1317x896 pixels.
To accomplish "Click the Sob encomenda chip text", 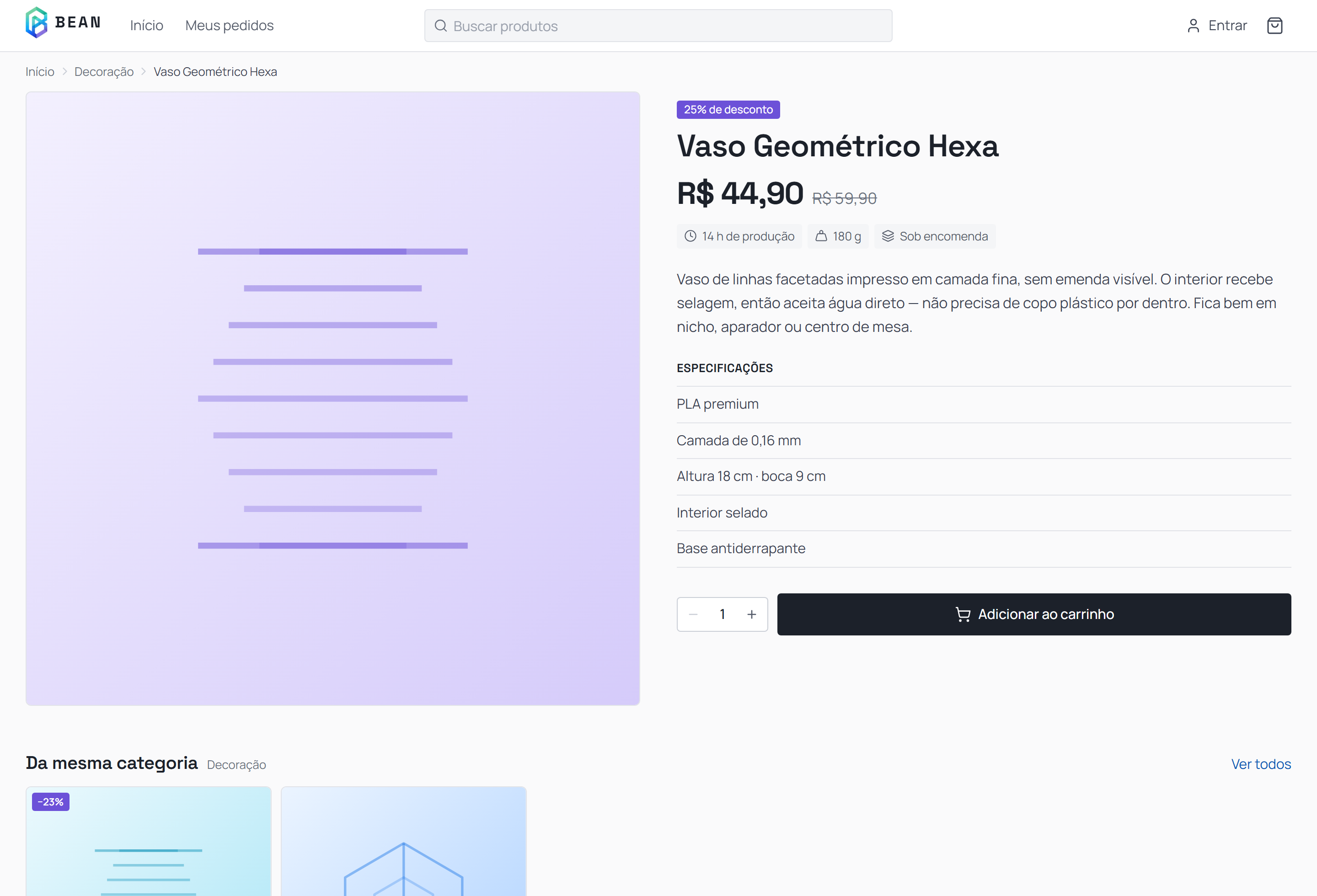I will click(943, 236).
